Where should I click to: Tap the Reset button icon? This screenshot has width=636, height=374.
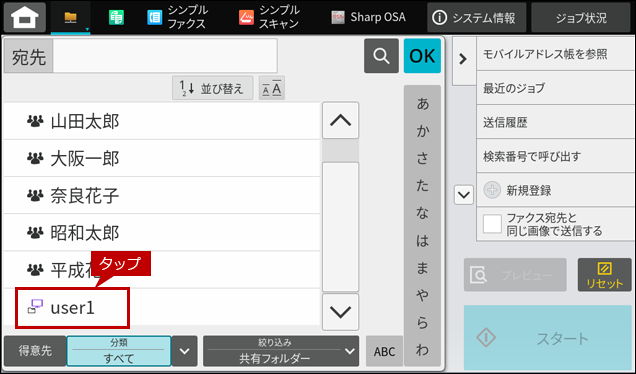point(604,275)
